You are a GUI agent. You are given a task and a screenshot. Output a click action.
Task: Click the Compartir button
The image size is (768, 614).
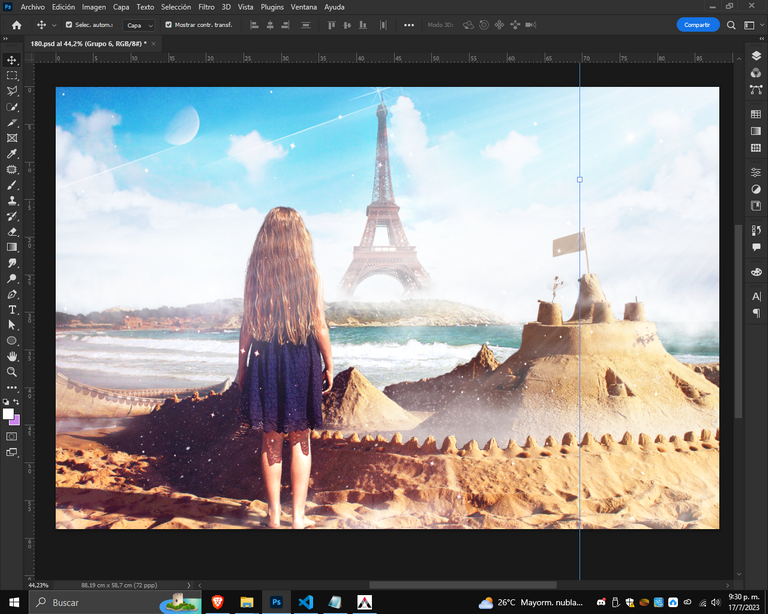(697, 25)
